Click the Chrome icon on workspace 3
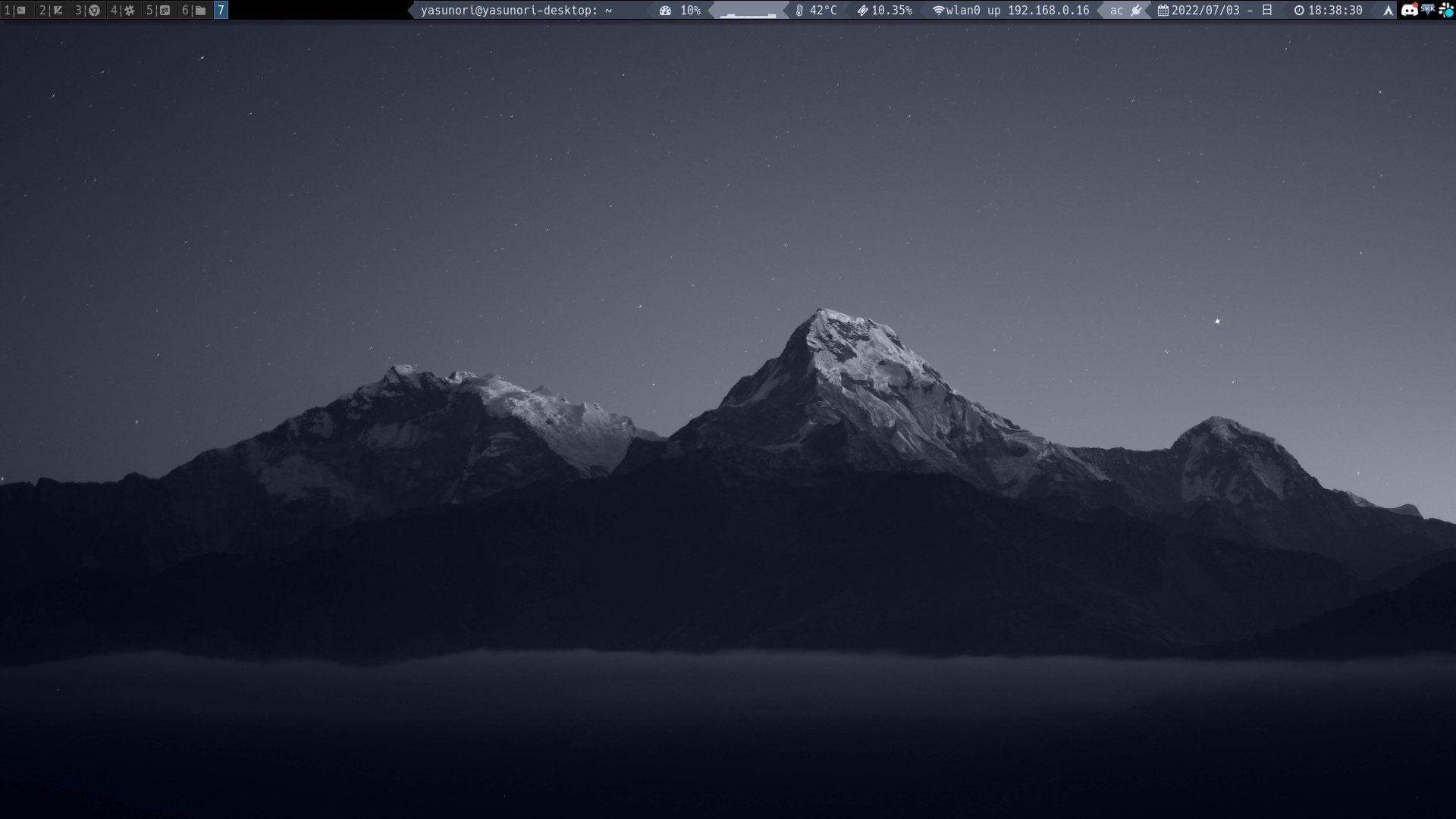Image resolution: width=1456 pixels, height=819 pixels. click(93, 10)
